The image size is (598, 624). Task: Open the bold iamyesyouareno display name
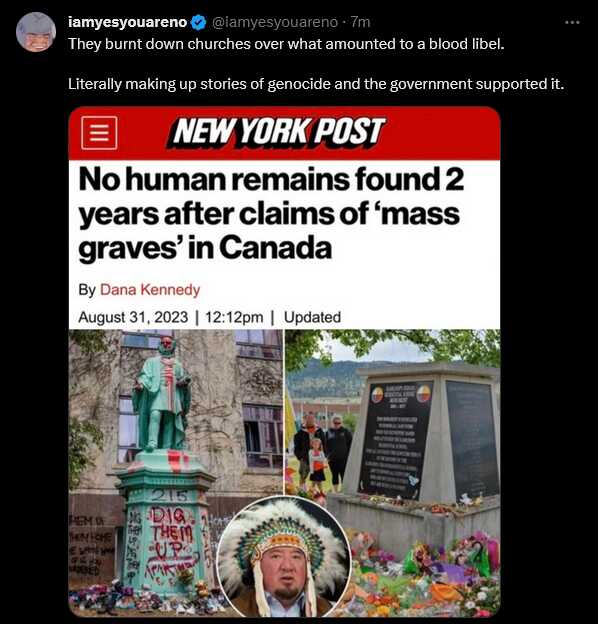tap(127, 22)
